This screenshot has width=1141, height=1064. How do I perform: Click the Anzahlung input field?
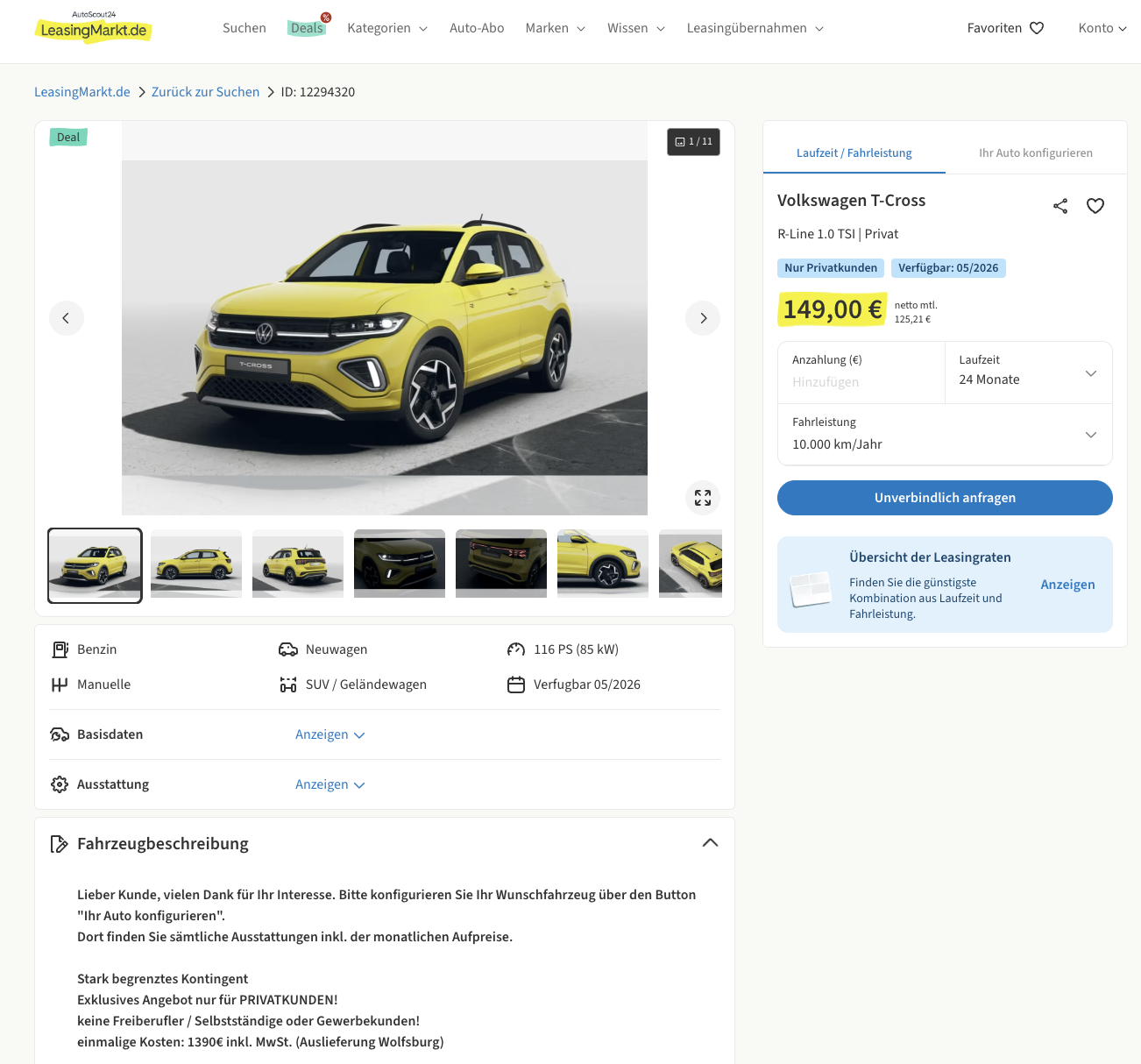coord(861,382)
